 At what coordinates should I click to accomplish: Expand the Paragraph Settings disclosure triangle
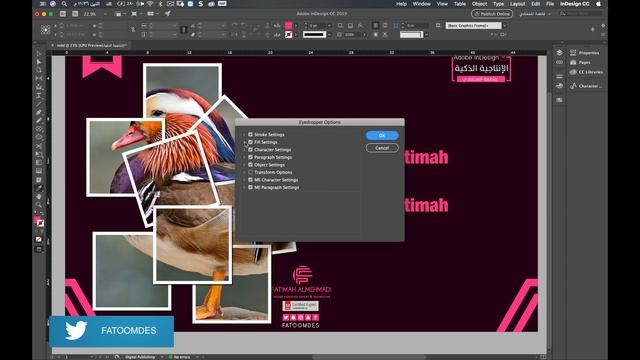[x=244, y=157]
